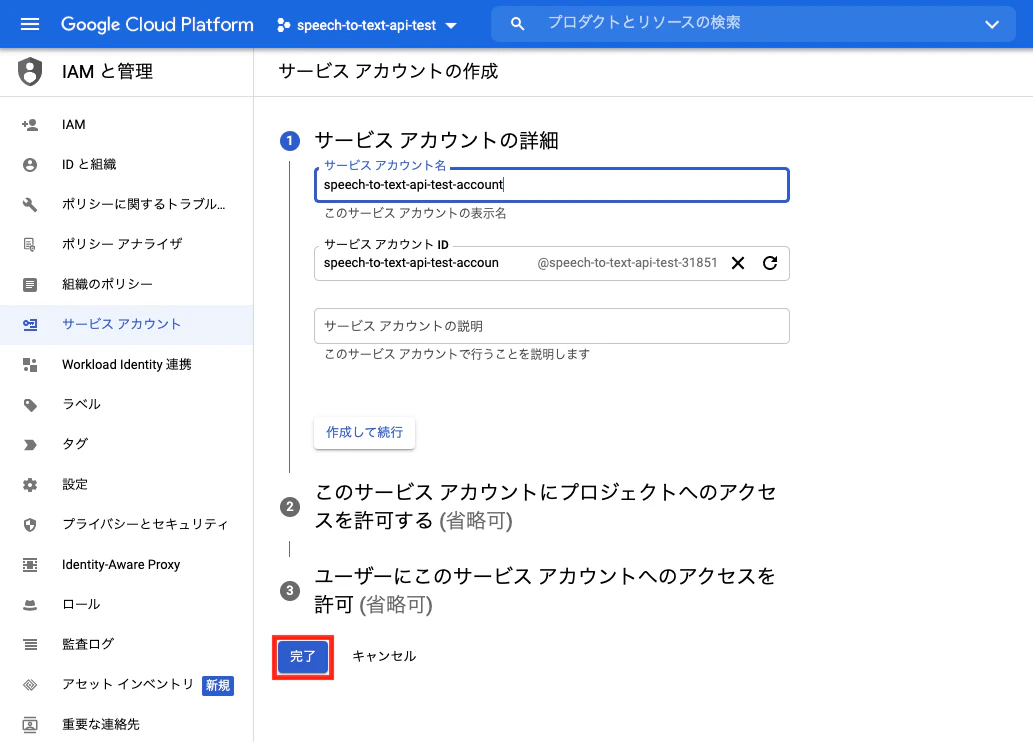
Task: Click the タグ arrow icon
Action: tap(30, 445)
